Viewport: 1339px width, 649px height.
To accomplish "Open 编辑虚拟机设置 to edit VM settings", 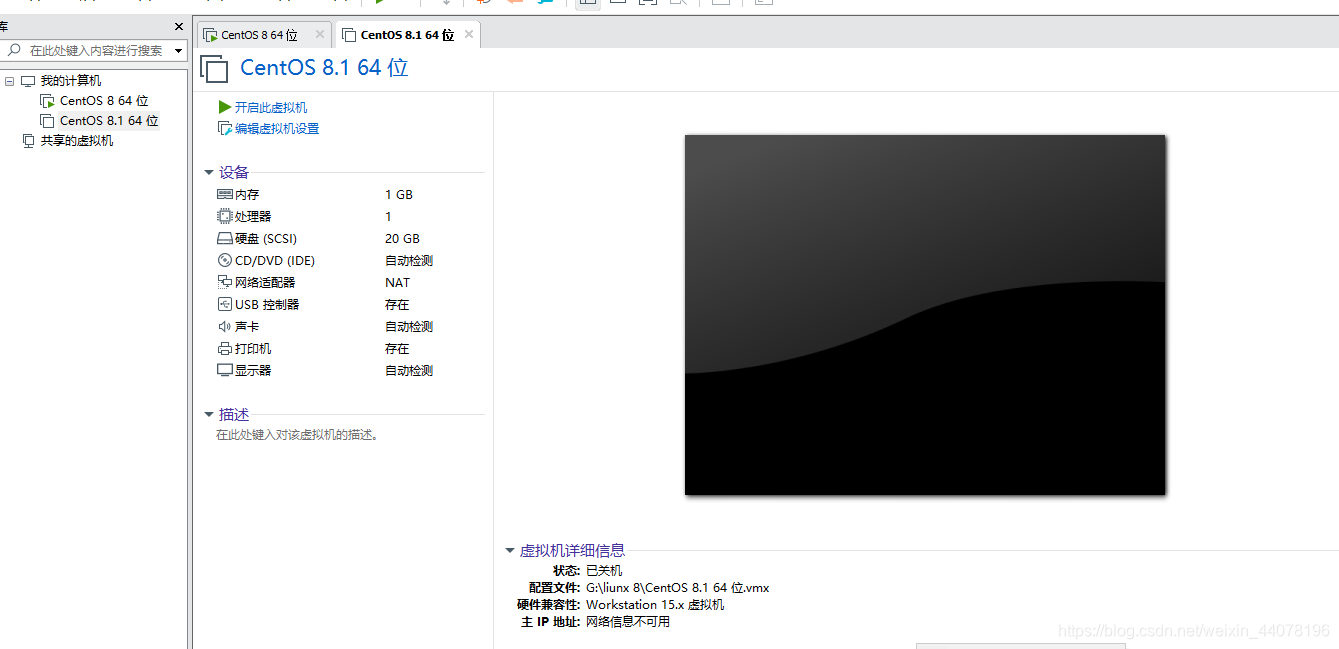I will [x=269, y=129].
